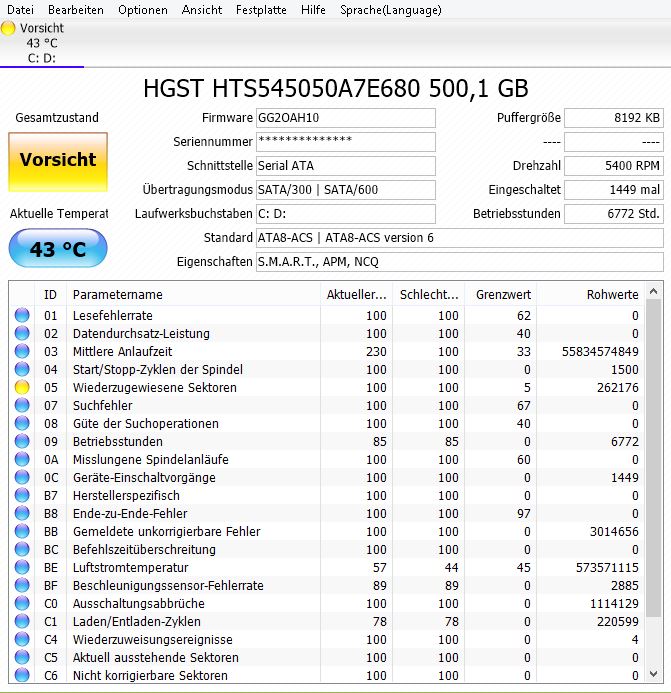Open the Bearbeiten menu
Image resolution: width=671 pixels, height=693 pixels.
pyautogui.click(x=76, y=10)
